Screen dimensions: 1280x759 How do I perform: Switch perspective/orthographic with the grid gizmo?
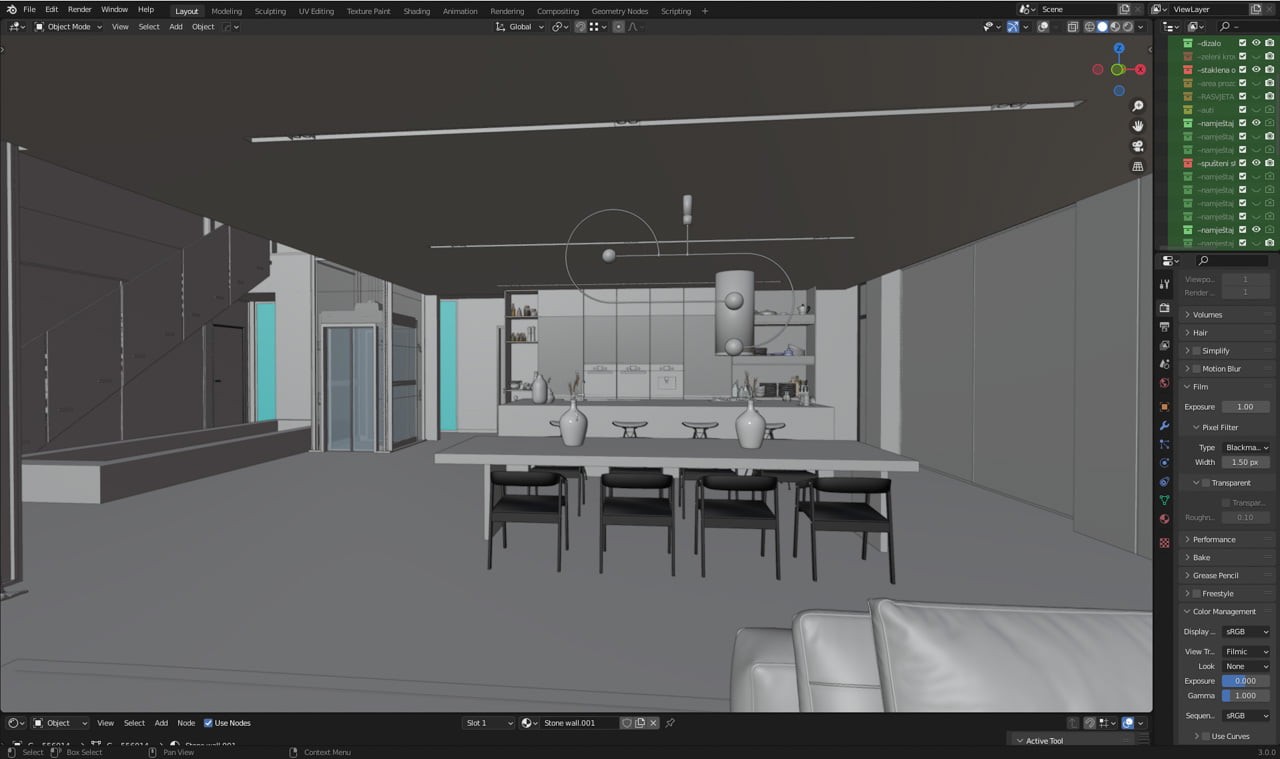1138,167
